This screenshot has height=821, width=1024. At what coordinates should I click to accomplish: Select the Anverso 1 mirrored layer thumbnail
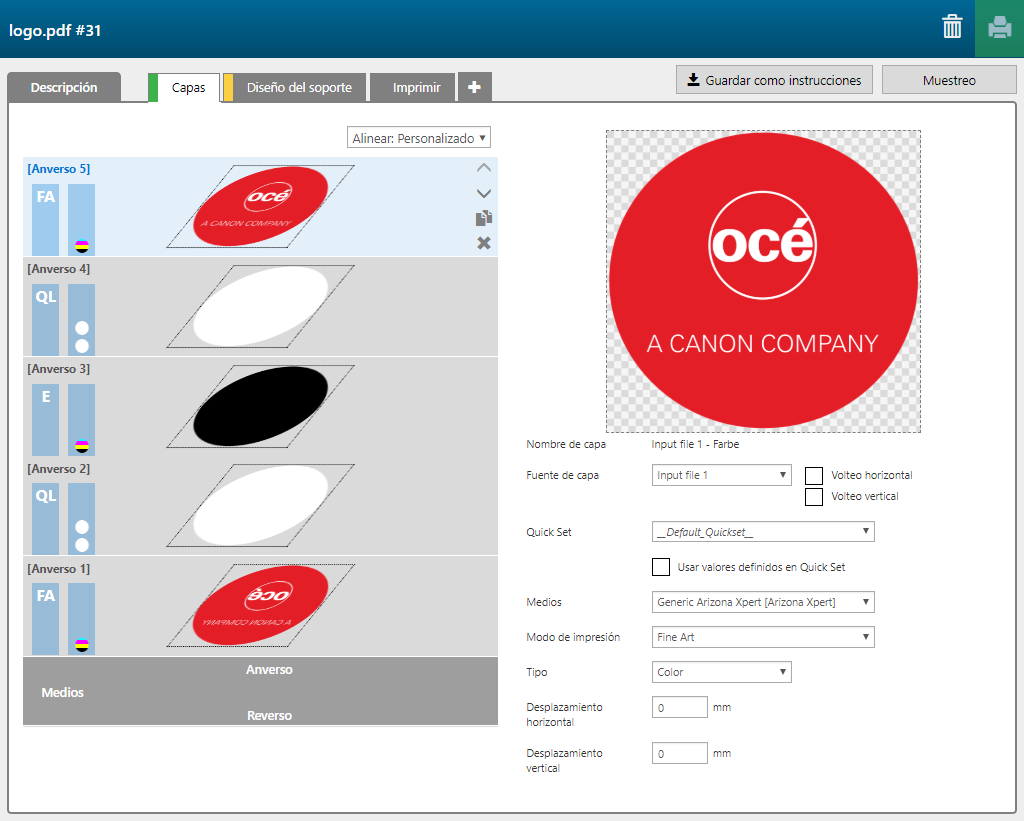click(x=261, y=605)
